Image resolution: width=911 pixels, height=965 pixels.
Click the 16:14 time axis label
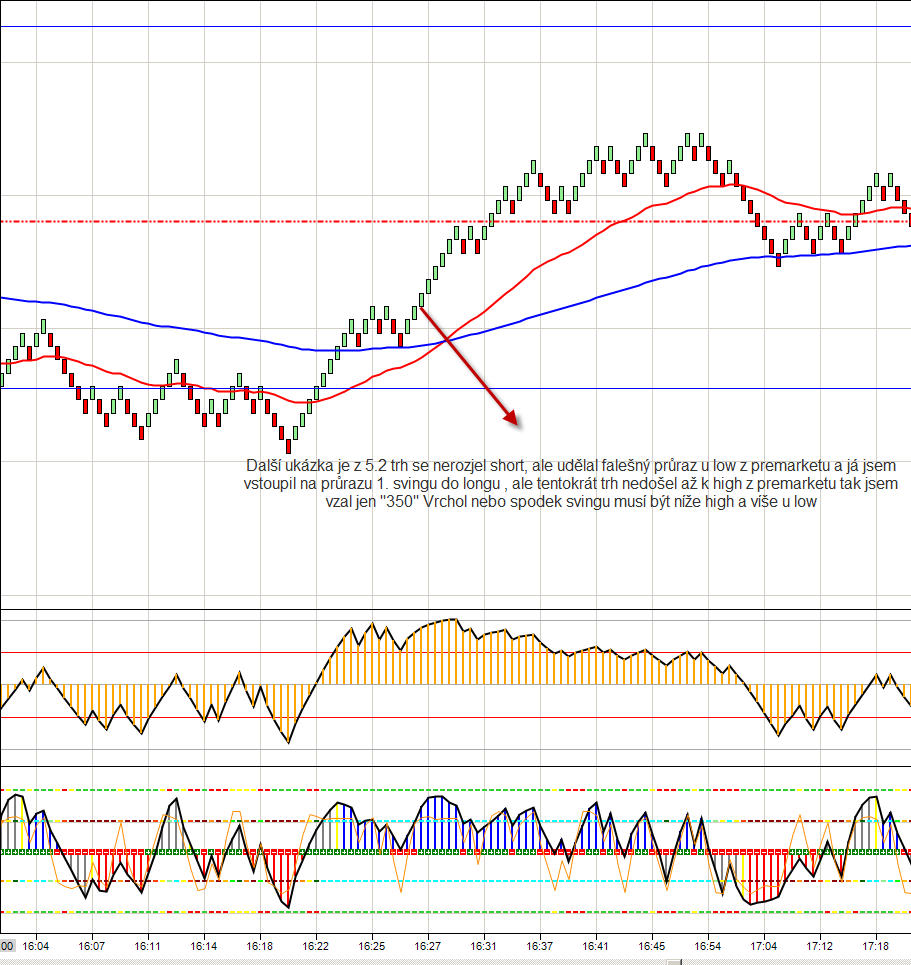click(x=204, y=946)
